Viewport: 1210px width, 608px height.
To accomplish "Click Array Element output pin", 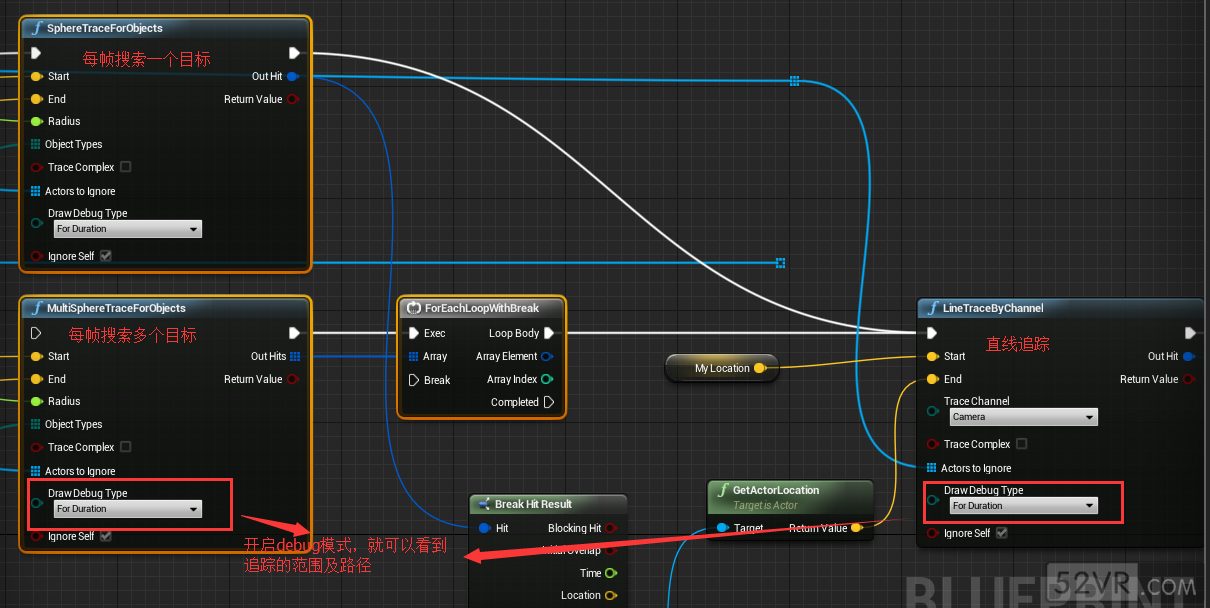I will point(547,356).
